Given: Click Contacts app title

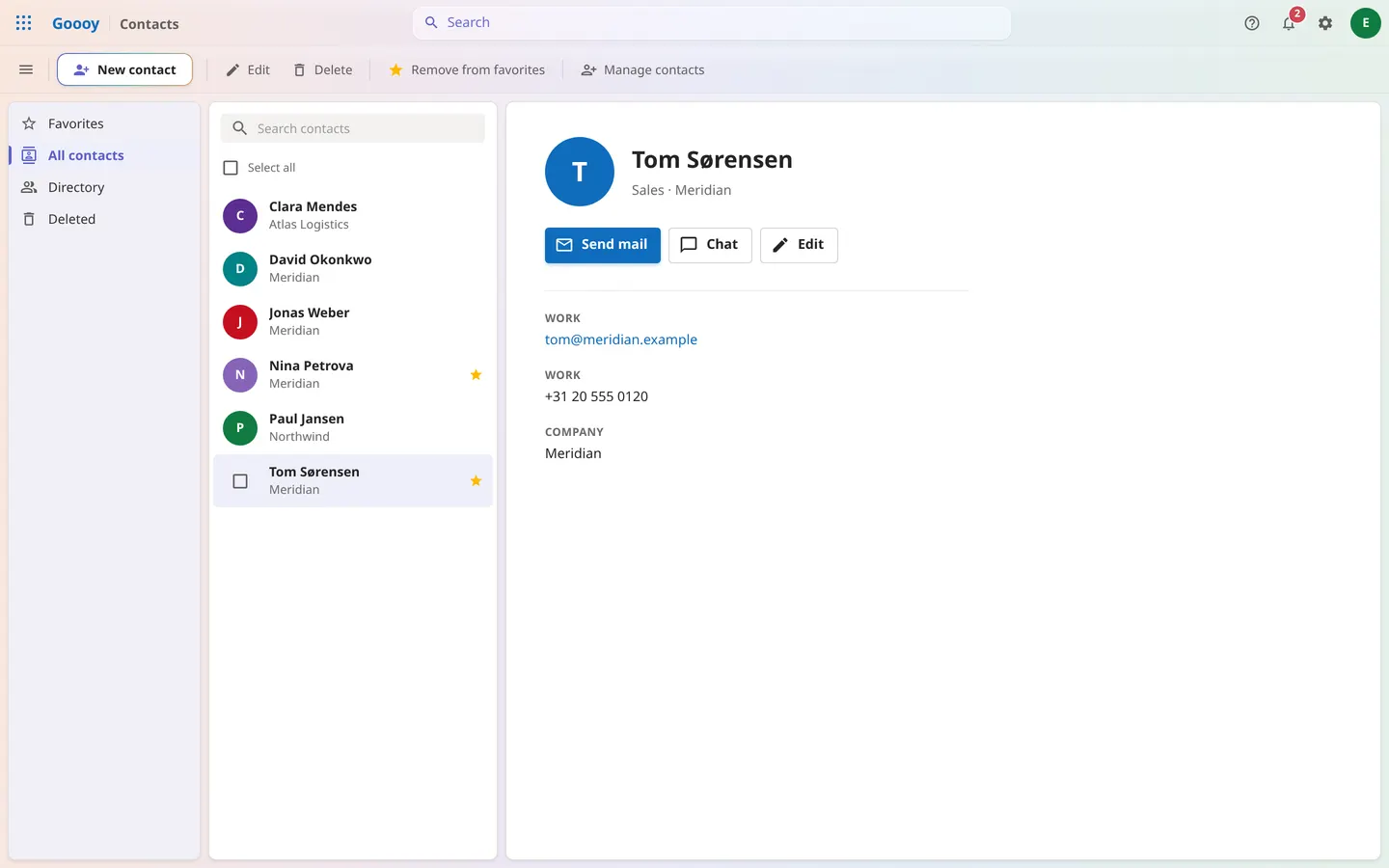Looking at the screenshot, I should [x=150, y=24].
